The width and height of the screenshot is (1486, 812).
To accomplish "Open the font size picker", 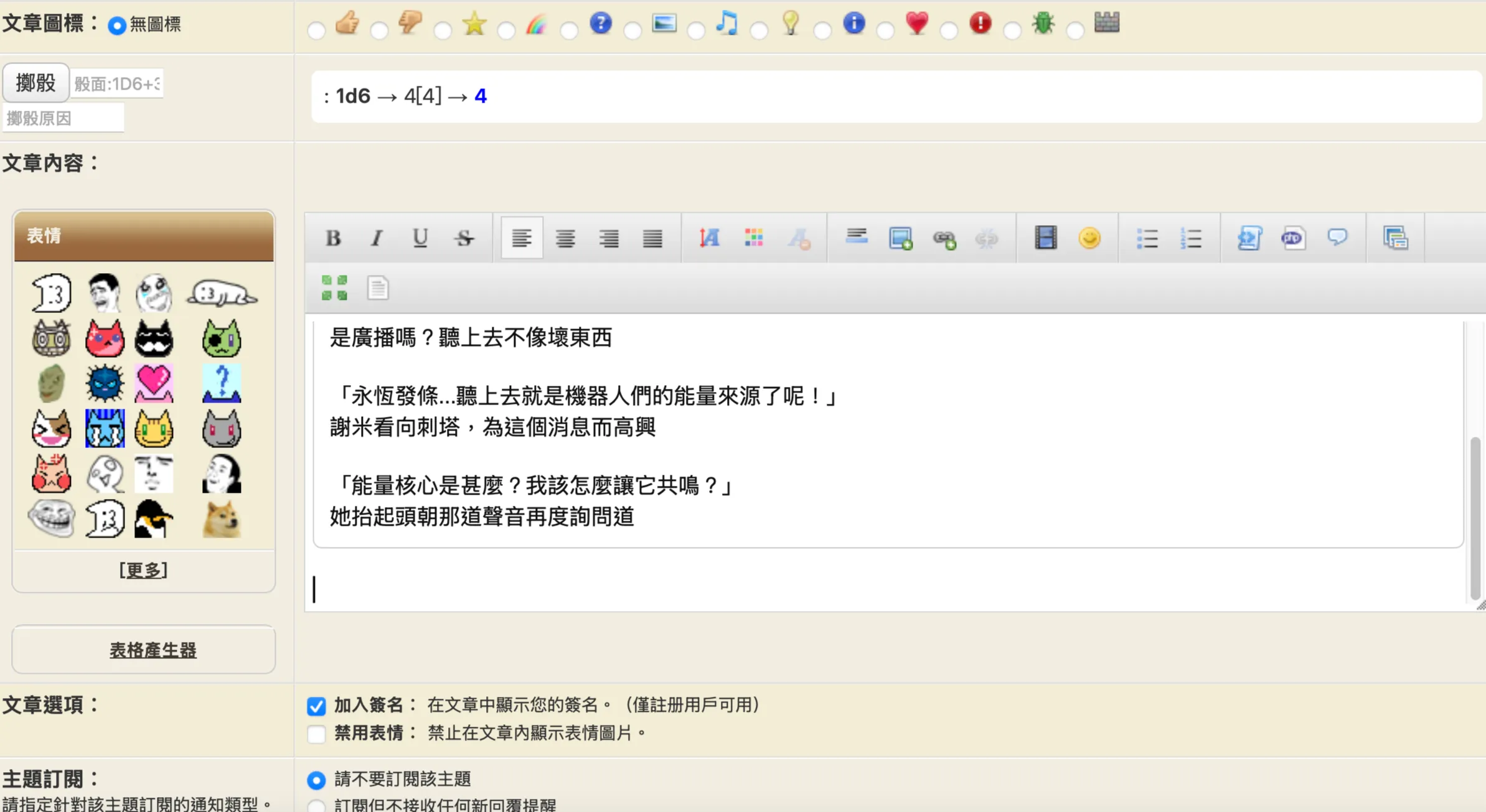I will 709,238.
